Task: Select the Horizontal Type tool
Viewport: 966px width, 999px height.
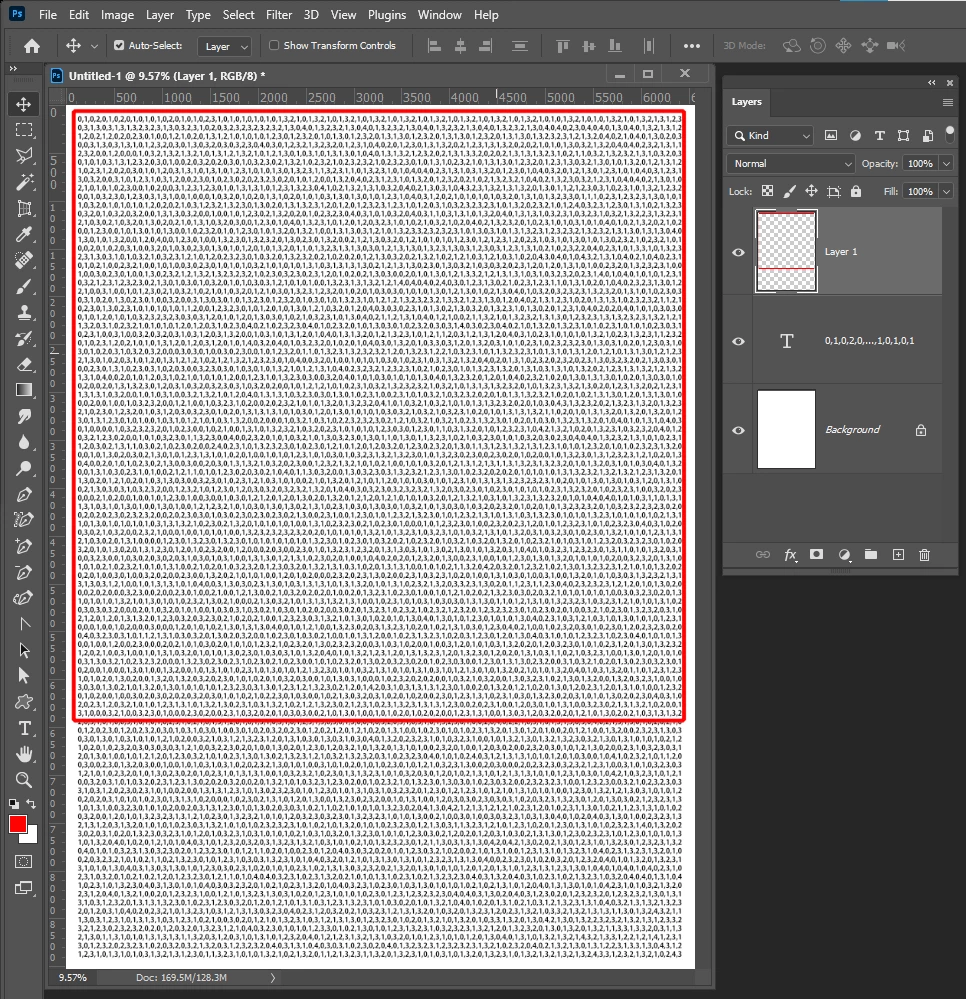Action: (24, 728)
